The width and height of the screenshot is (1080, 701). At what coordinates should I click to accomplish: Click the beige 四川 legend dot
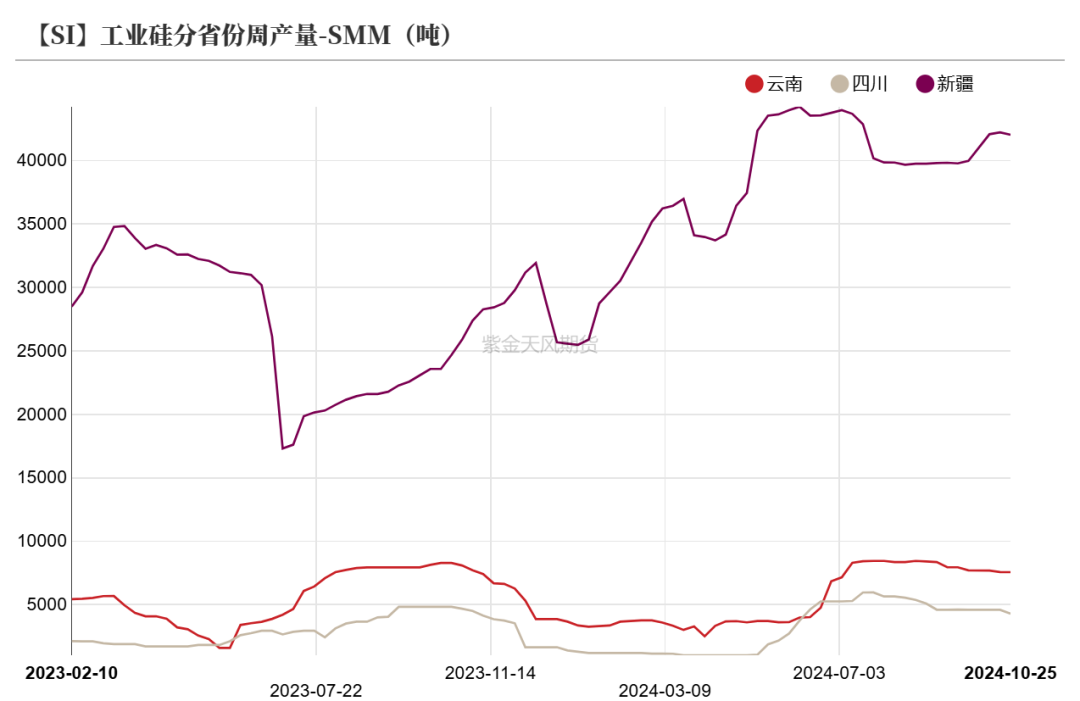coord(840,84)
